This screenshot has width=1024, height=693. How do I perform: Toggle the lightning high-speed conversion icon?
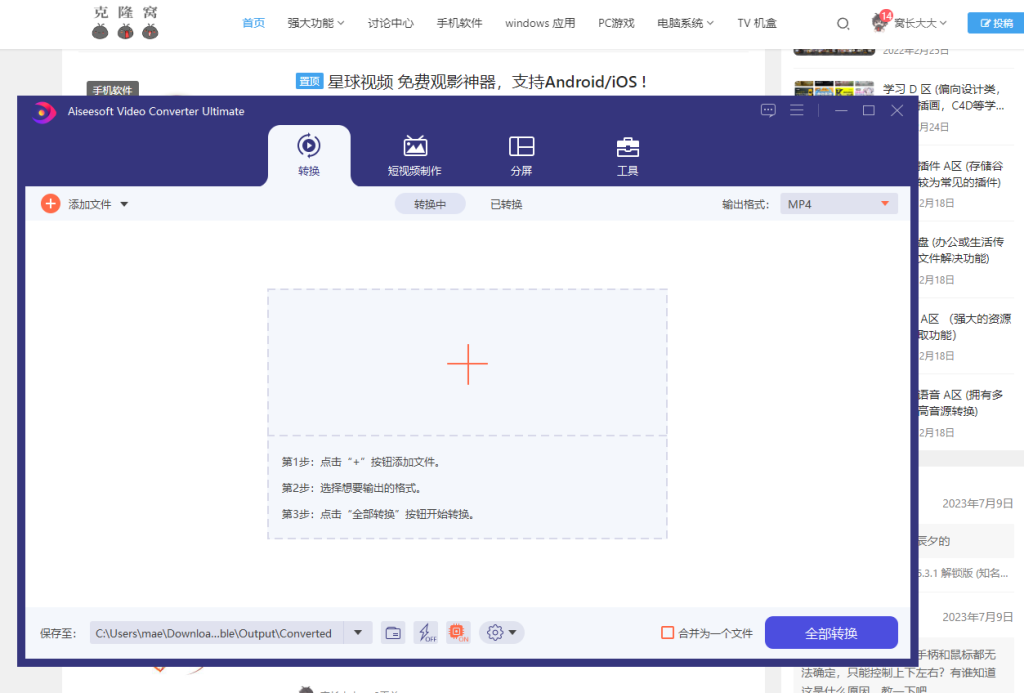426,633
